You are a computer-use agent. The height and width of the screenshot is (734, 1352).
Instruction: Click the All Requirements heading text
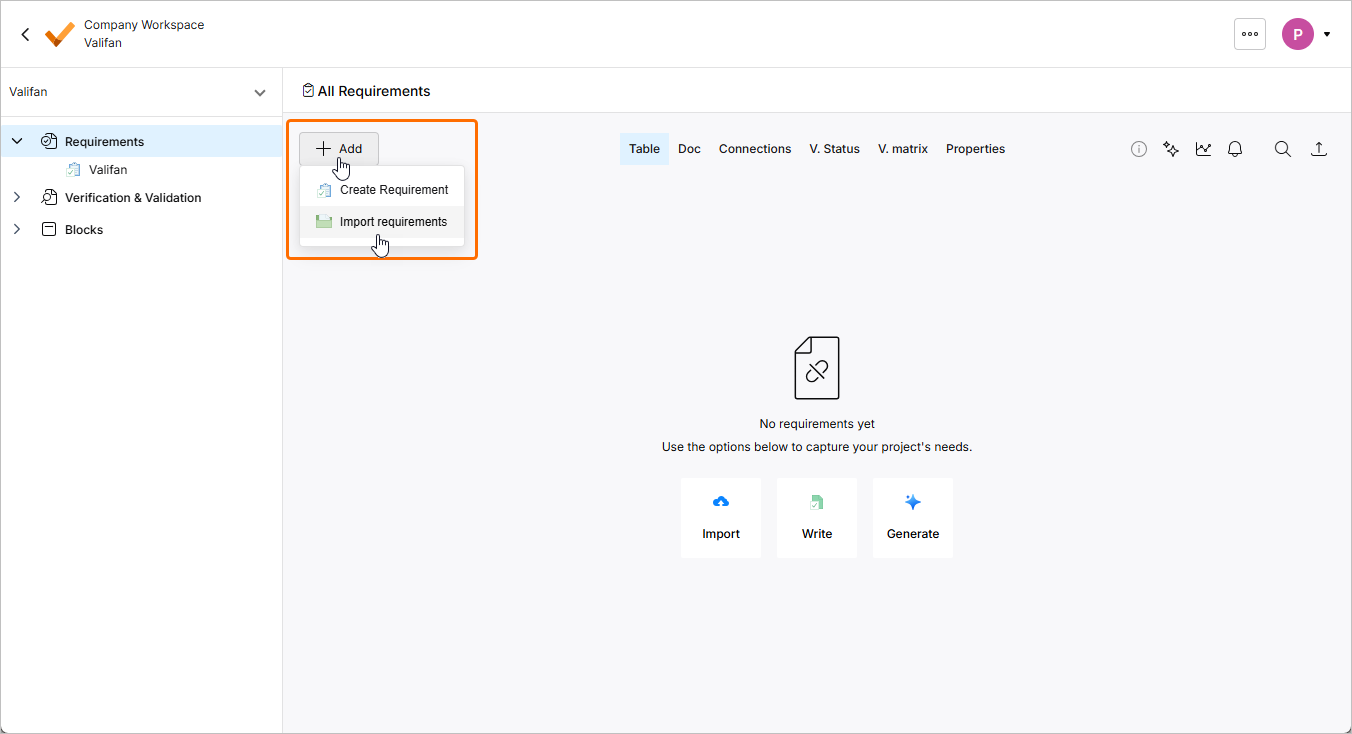(x=374, y=91)
